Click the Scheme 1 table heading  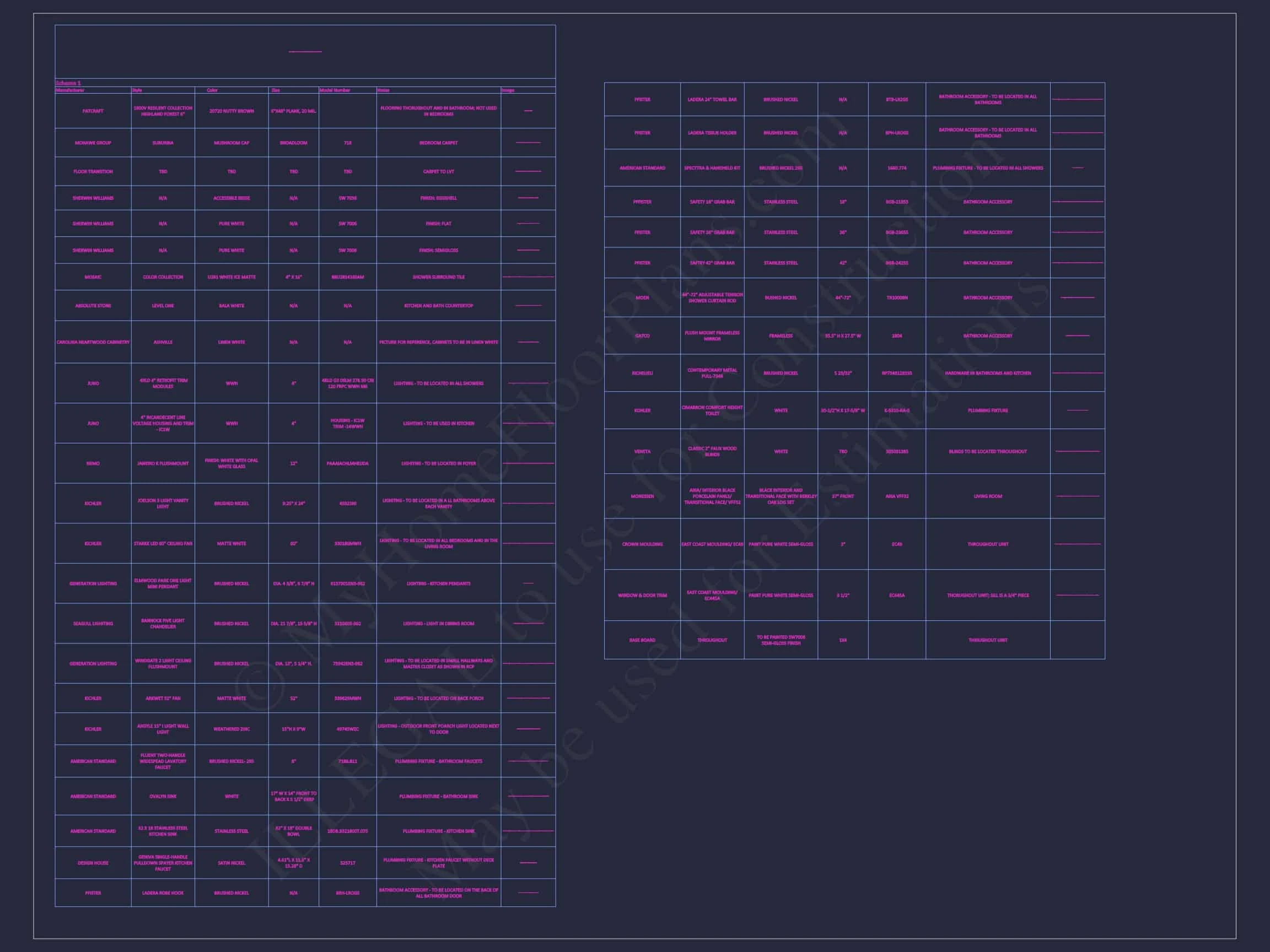[x=68, y=83]
